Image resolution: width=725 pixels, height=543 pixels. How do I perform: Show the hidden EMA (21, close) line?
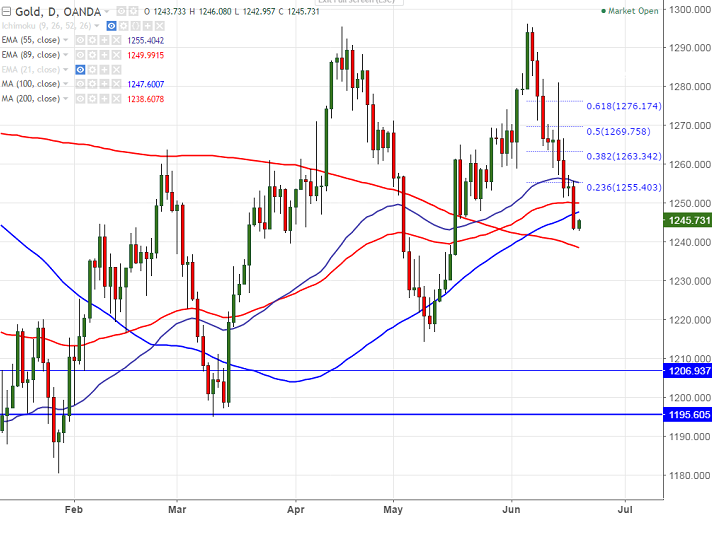pyautogui.click(x=80, y=70)
